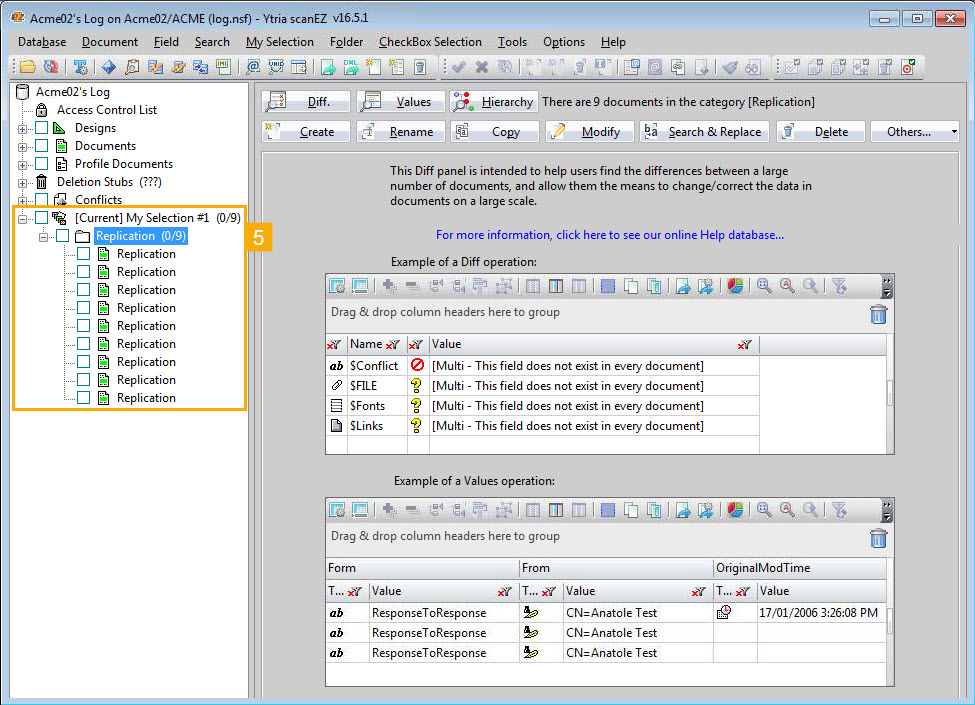Toggle the checkbox next to the Replication category
The image size is (975, 705).
[x=61, y=235]
